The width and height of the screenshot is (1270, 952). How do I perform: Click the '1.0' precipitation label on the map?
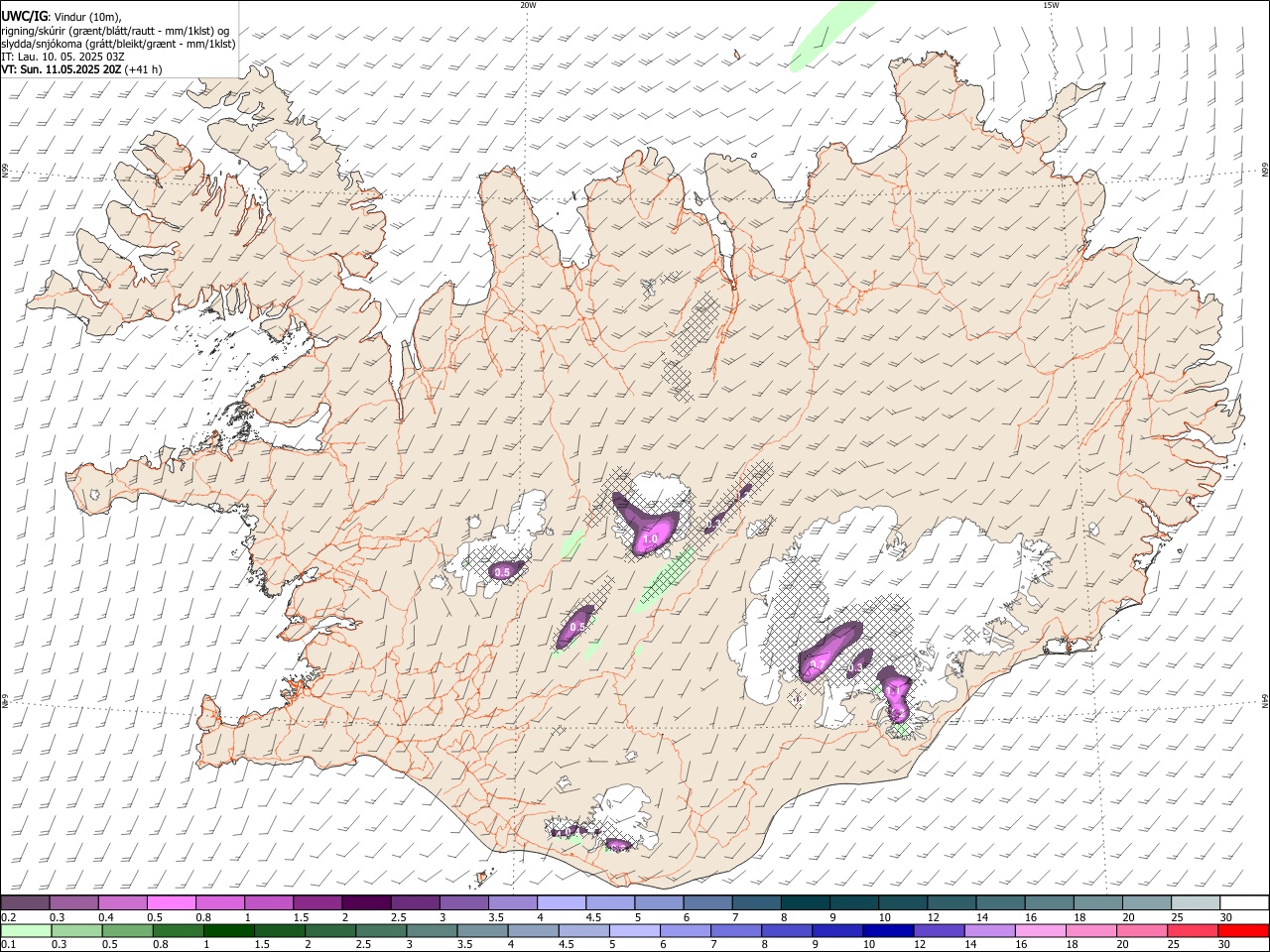[x=651, y=539]
